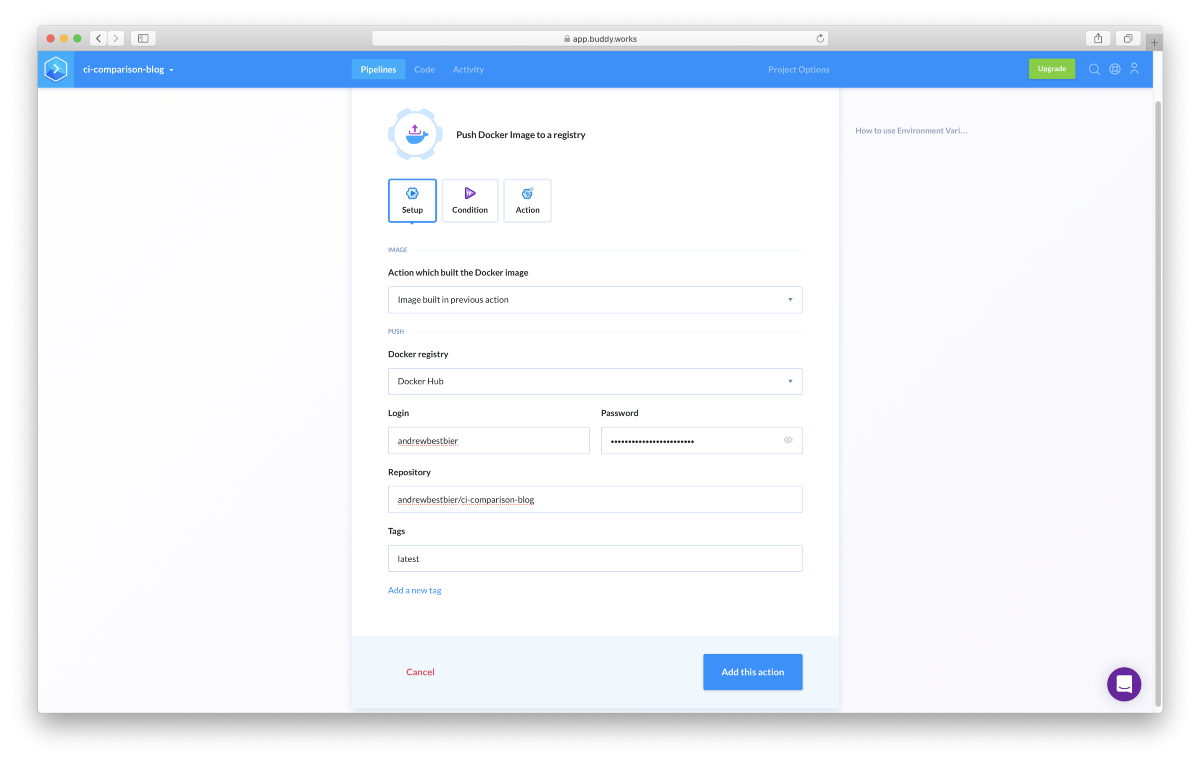Open 'Image built in previous action' dropdown

(x=595, y=300)
